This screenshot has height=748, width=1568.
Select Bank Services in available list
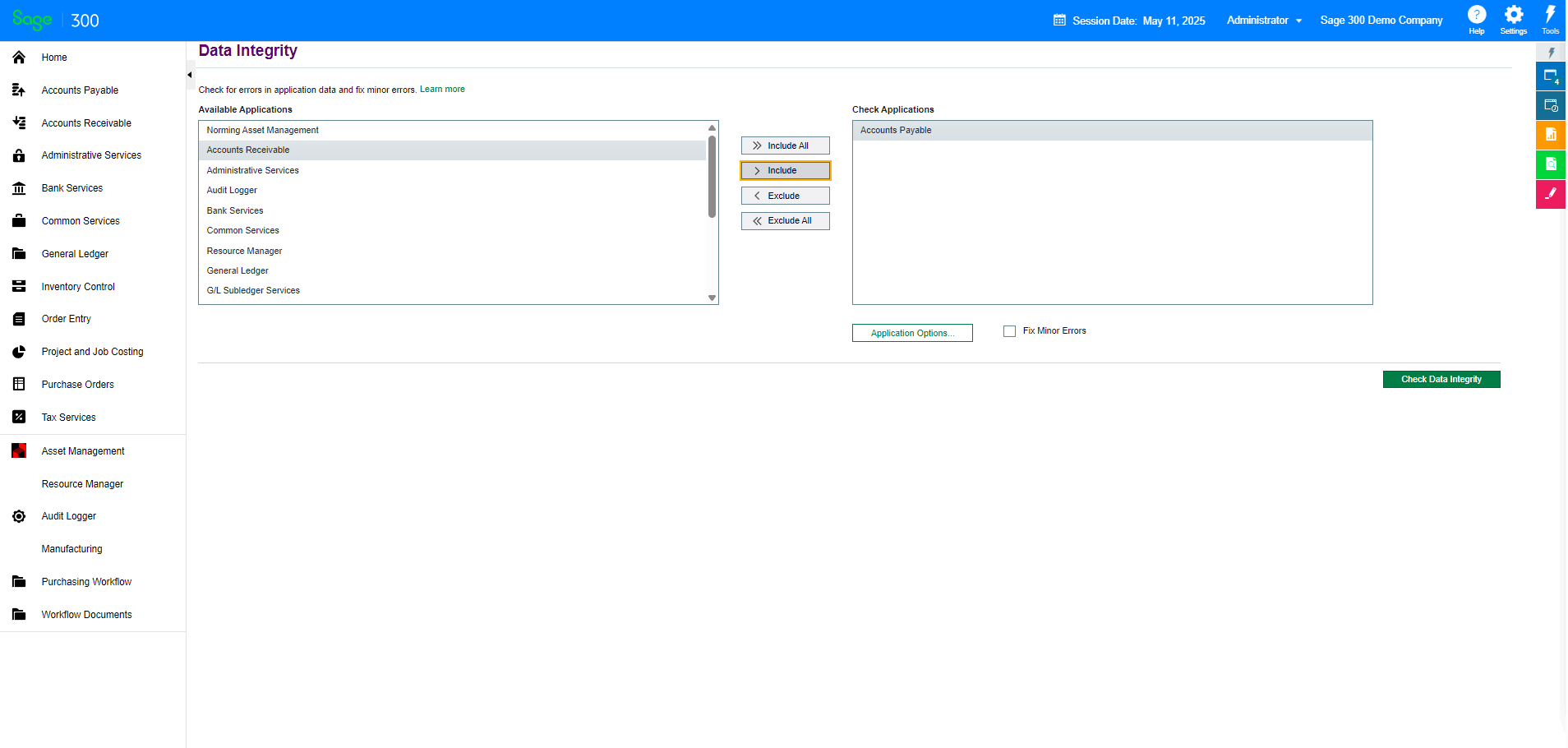tap(454, 211)
